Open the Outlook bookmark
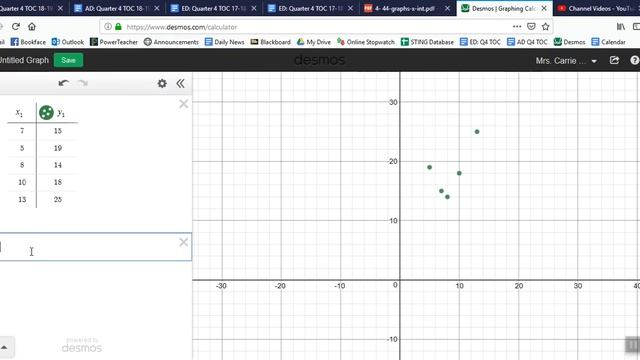The image size is (640, 360). [x=68, y=42]
